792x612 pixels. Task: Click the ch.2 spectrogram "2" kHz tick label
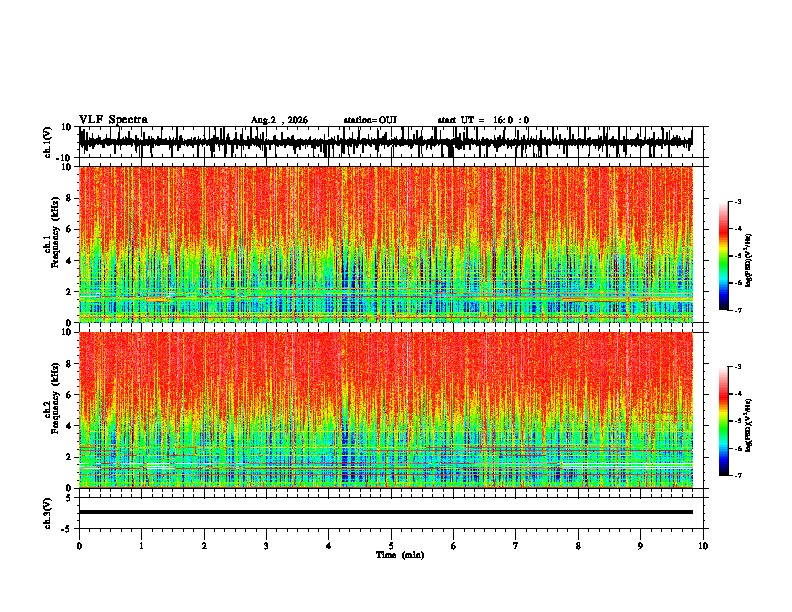tap(69, 457)
